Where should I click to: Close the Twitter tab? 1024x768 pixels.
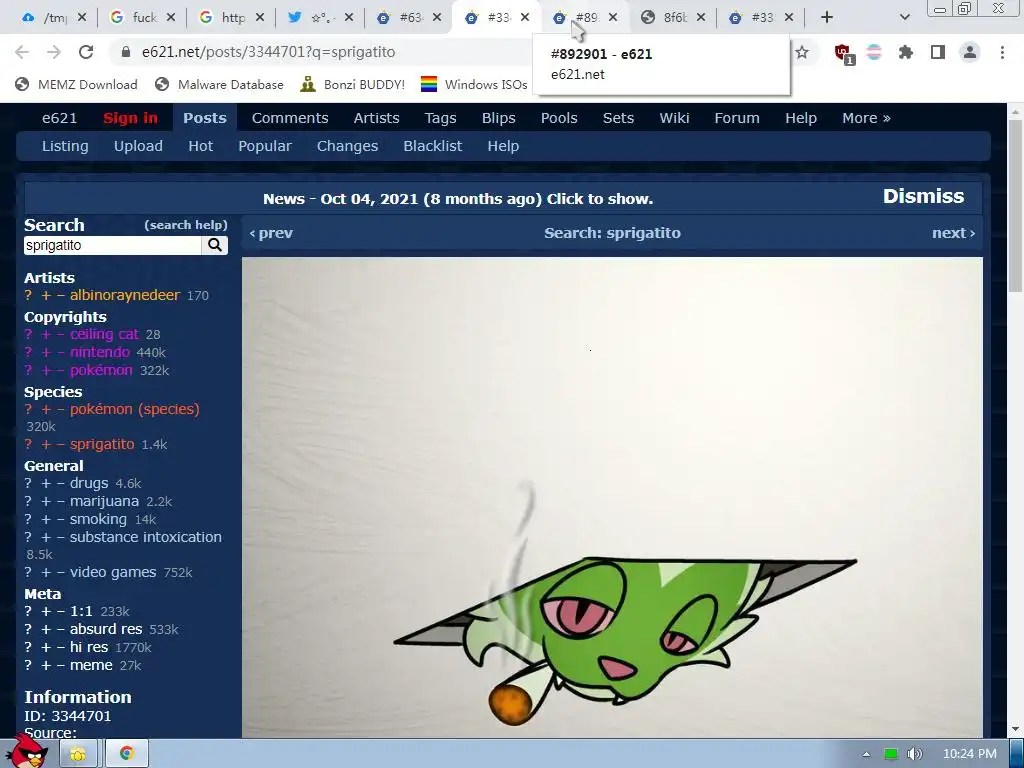coord(349,18)
